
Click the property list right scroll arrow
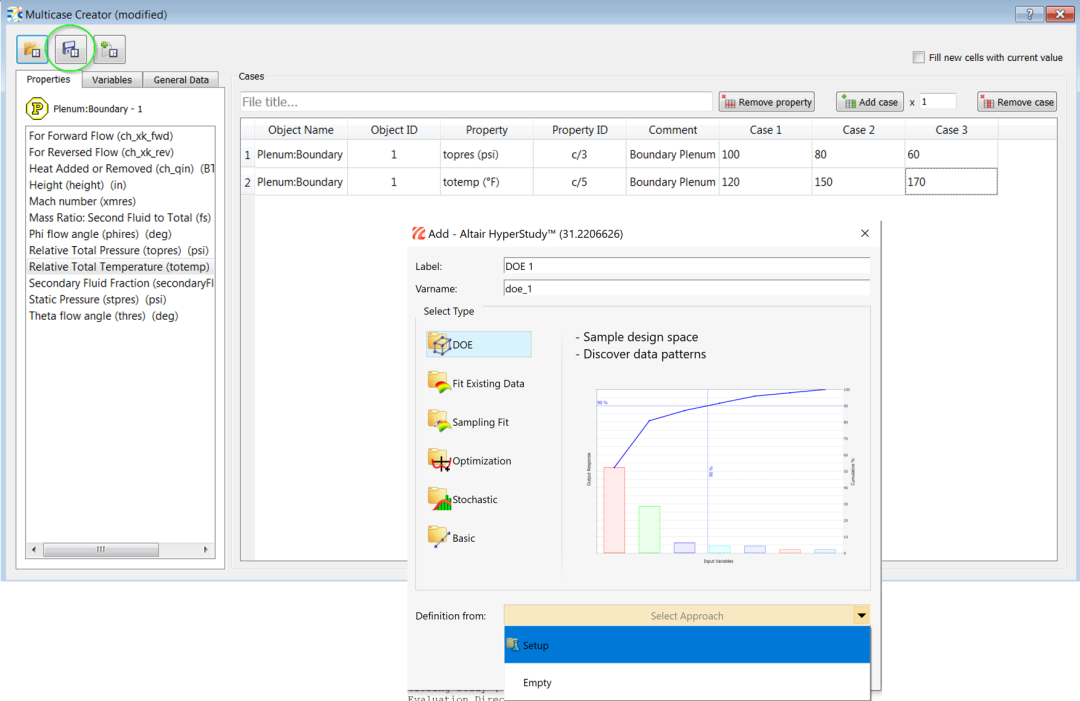click(205, 550)
